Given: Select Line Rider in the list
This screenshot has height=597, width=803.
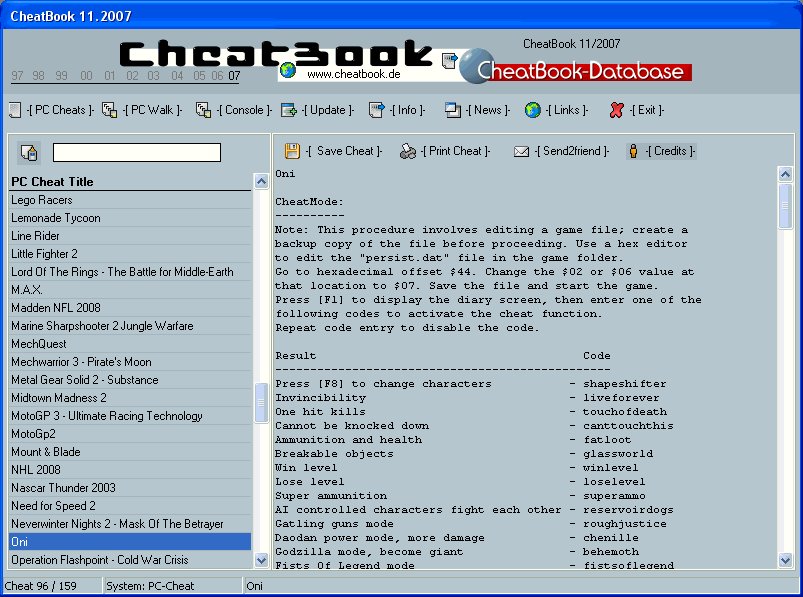Looking at the screenshot, I should 130,236.
